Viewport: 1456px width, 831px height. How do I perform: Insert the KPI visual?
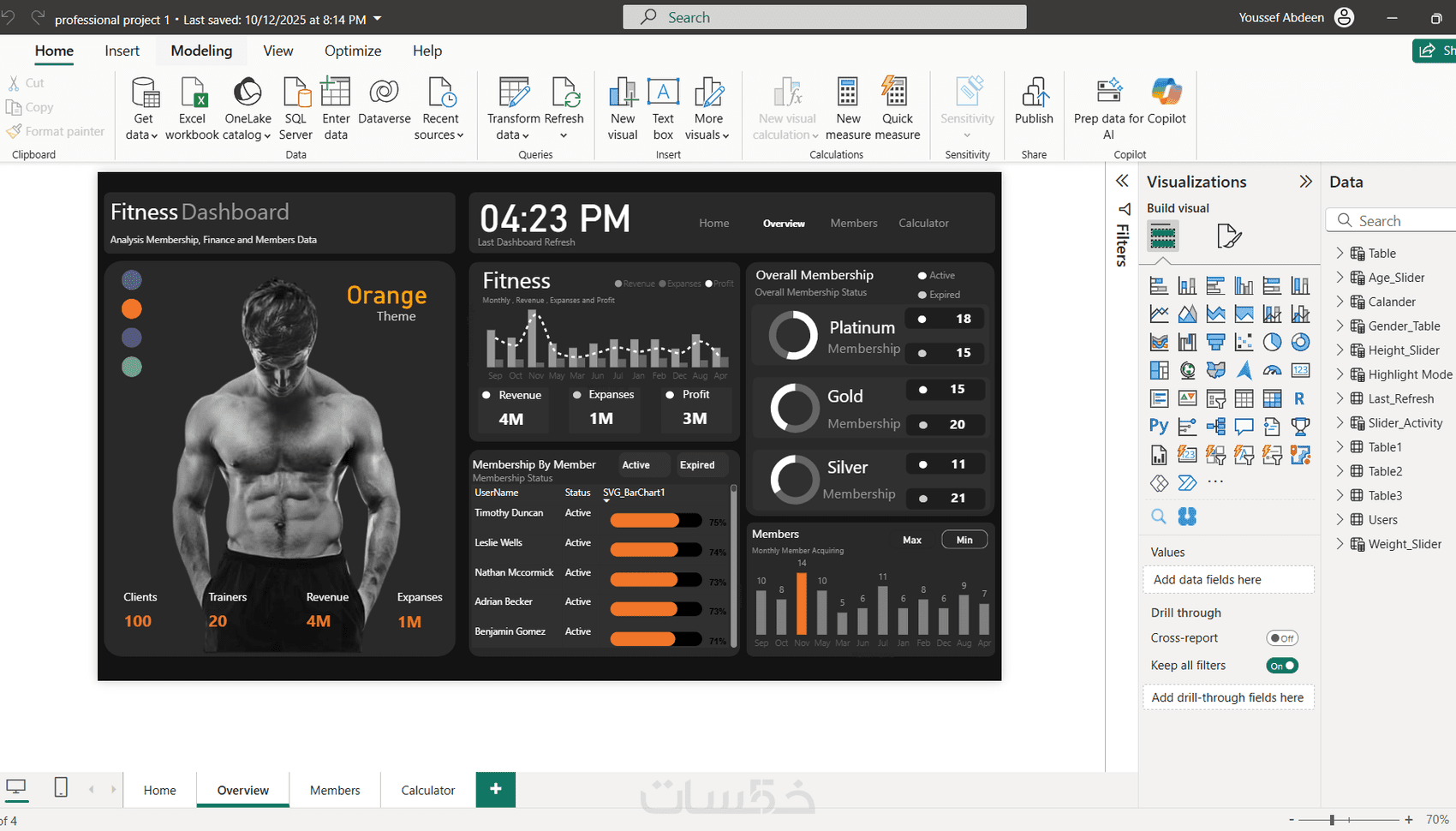pos(1187,398)
